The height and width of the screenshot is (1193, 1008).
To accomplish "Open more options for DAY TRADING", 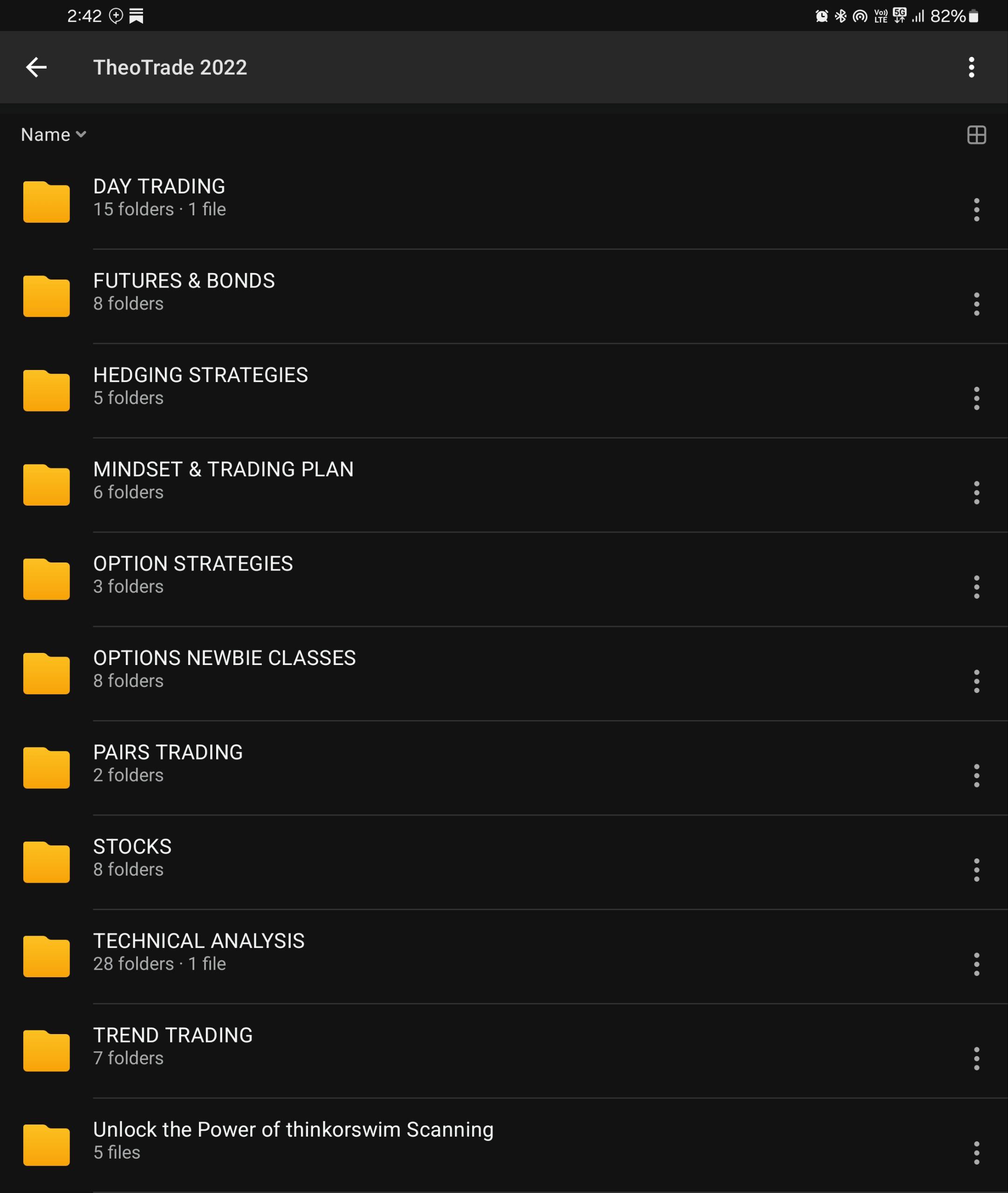I will coord(976,210).
